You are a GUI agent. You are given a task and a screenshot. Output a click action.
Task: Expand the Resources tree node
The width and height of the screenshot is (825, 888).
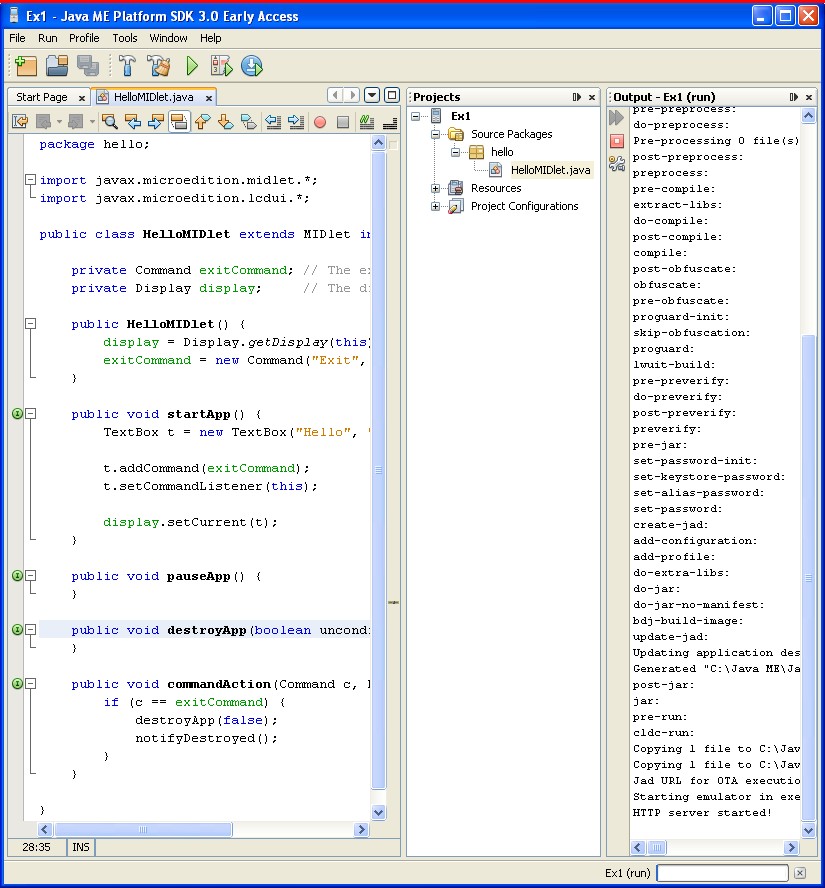[436, 188]
